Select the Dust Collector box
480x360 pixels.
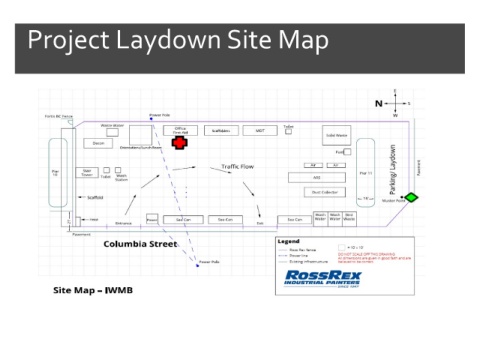[x=325, y=192]
